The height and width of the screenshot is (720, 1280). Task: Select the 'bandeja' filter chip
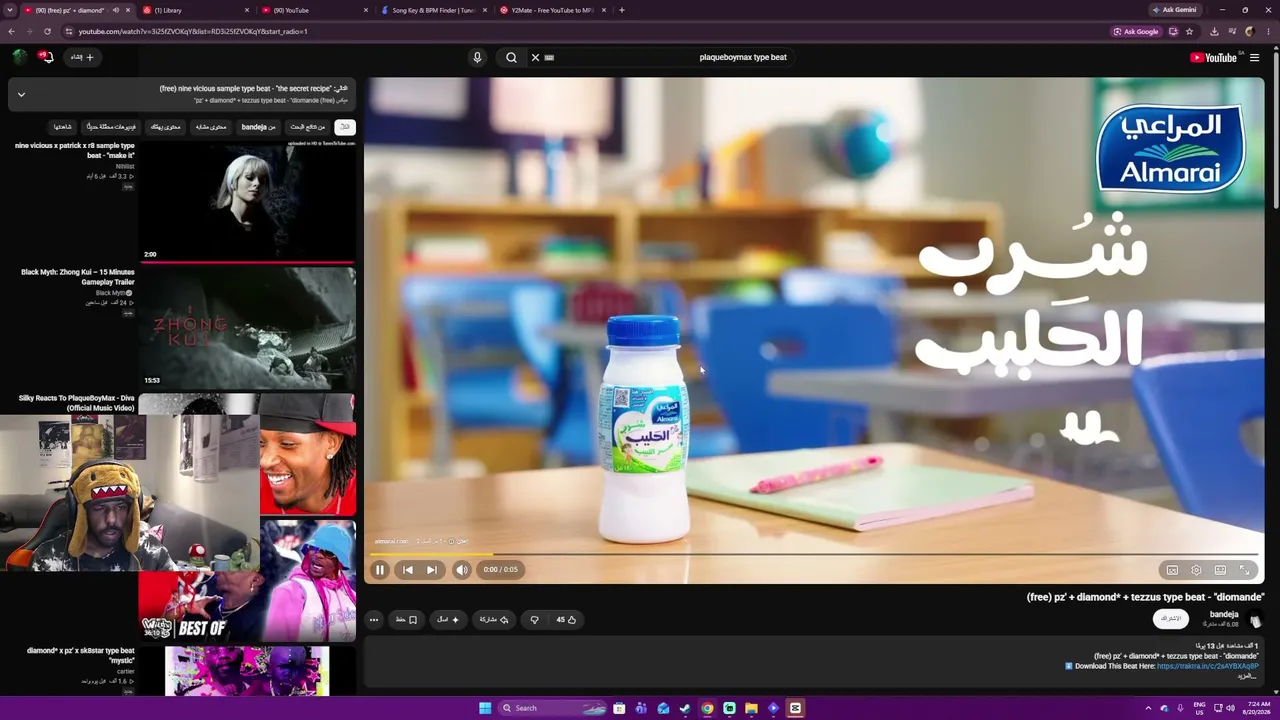pos(258,127)
